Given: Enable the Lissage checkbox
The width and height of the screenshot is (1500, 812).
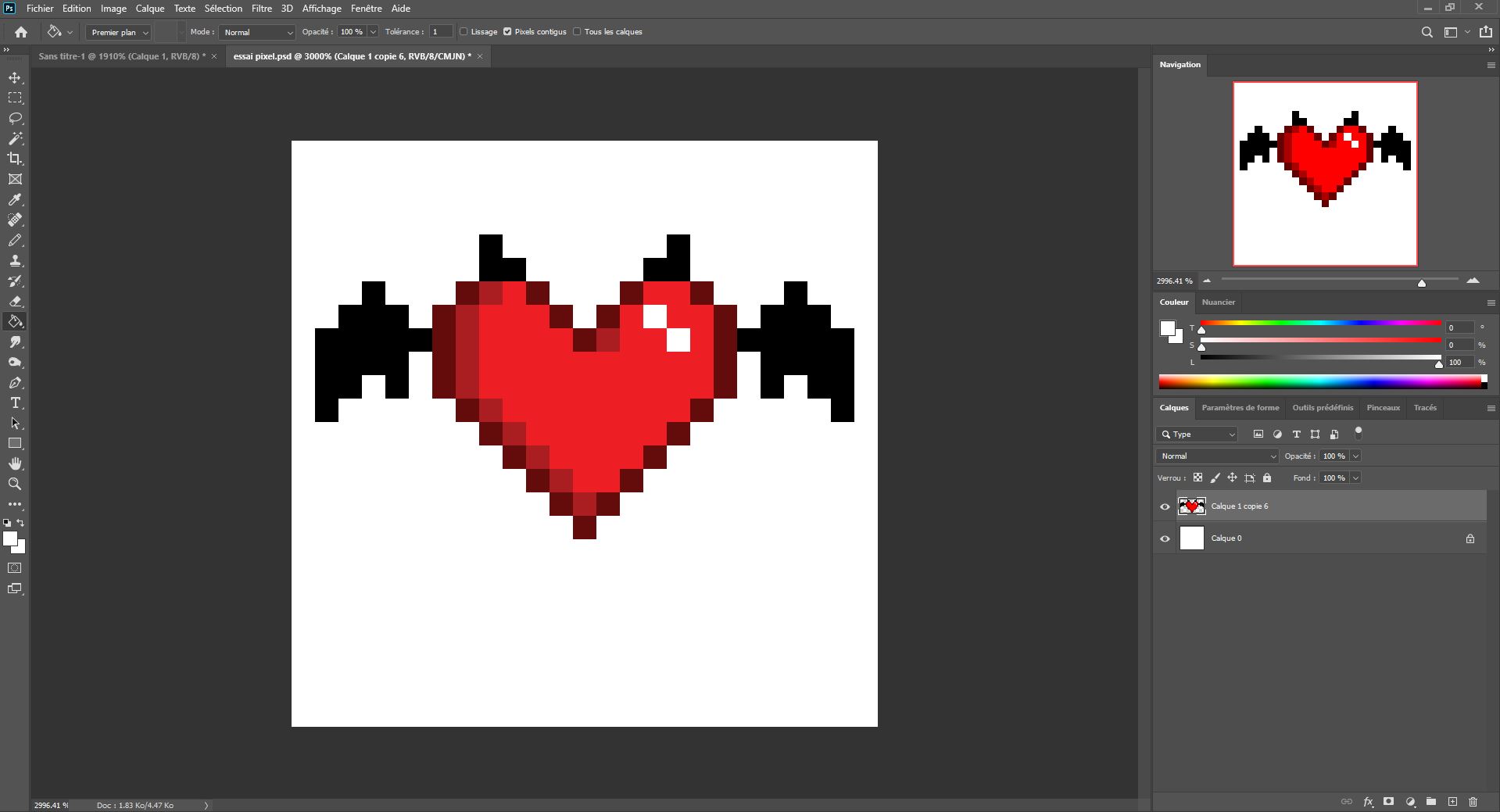Looking at the screenshot, I should click(x=464, y=32).
